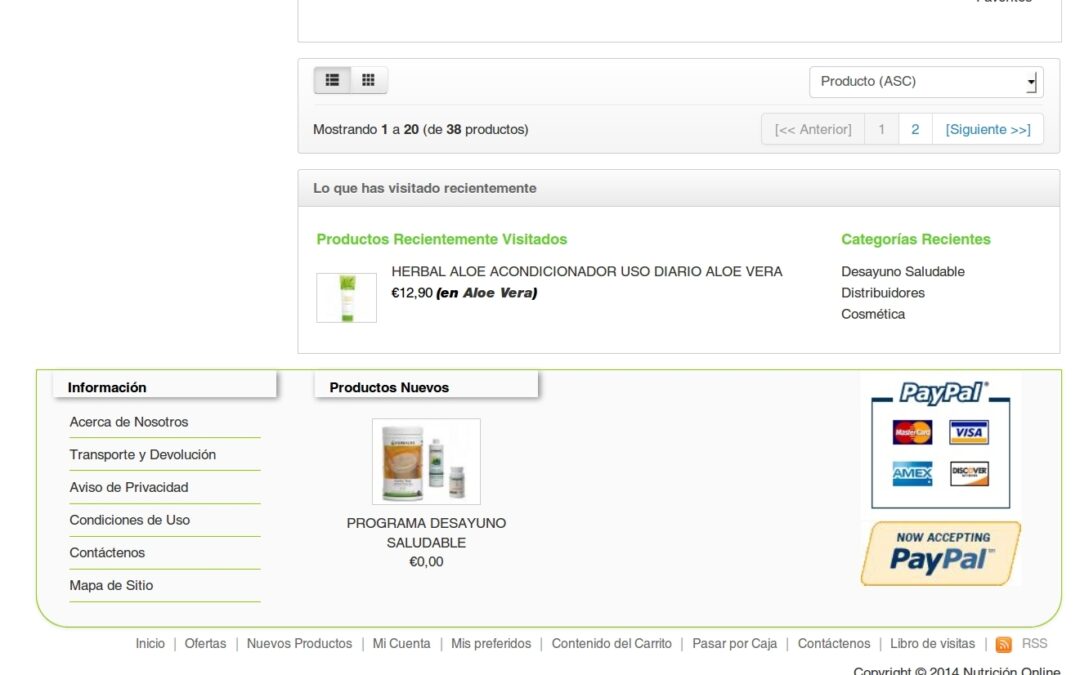1080x675 pixels.
Task: Open the Producto (ASC) sort dropdown
Action: (x=926, y=82)
